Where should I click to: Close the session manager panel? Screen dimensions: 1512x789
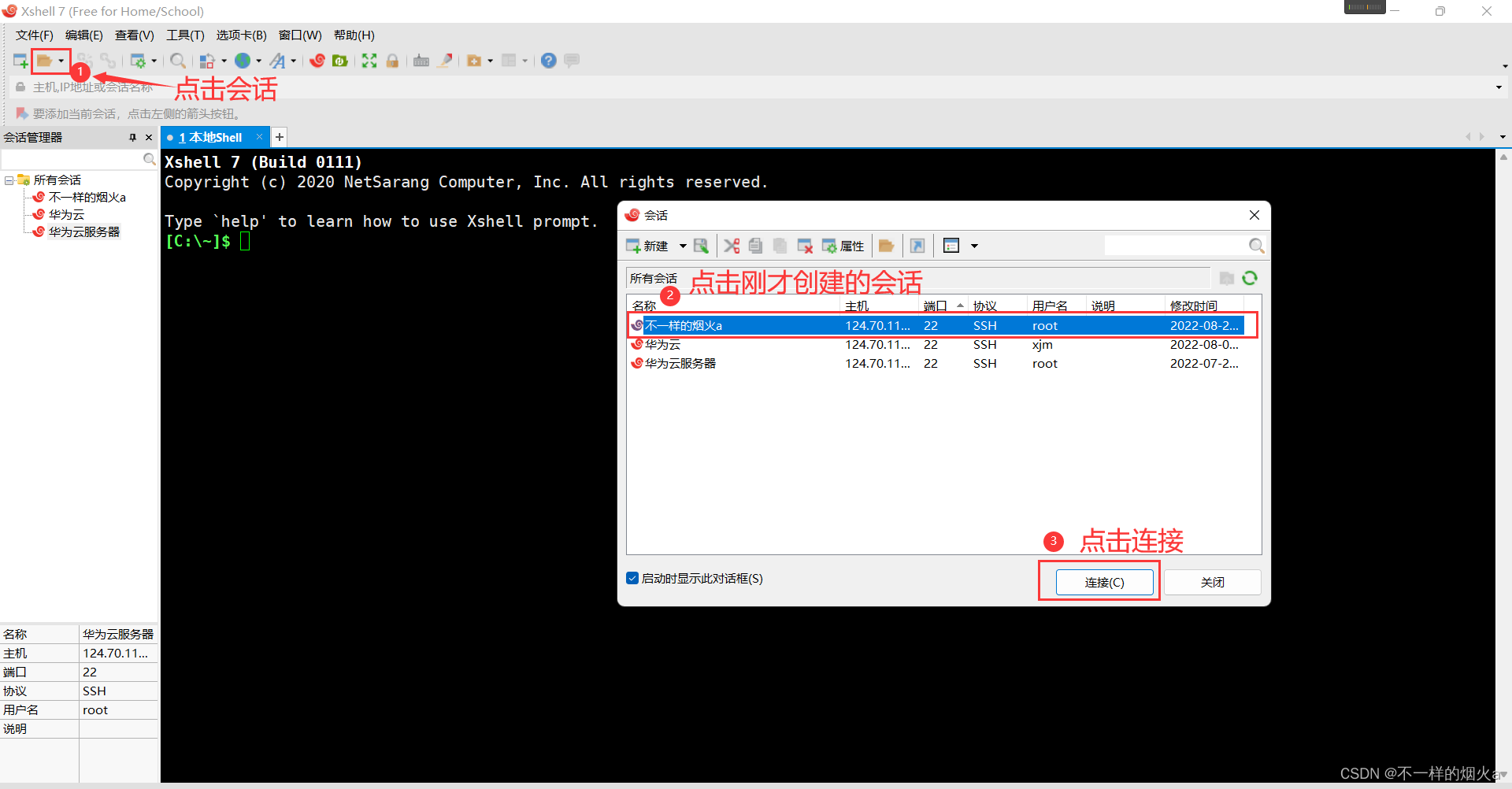pyautogui.click(x=149, y=138)
